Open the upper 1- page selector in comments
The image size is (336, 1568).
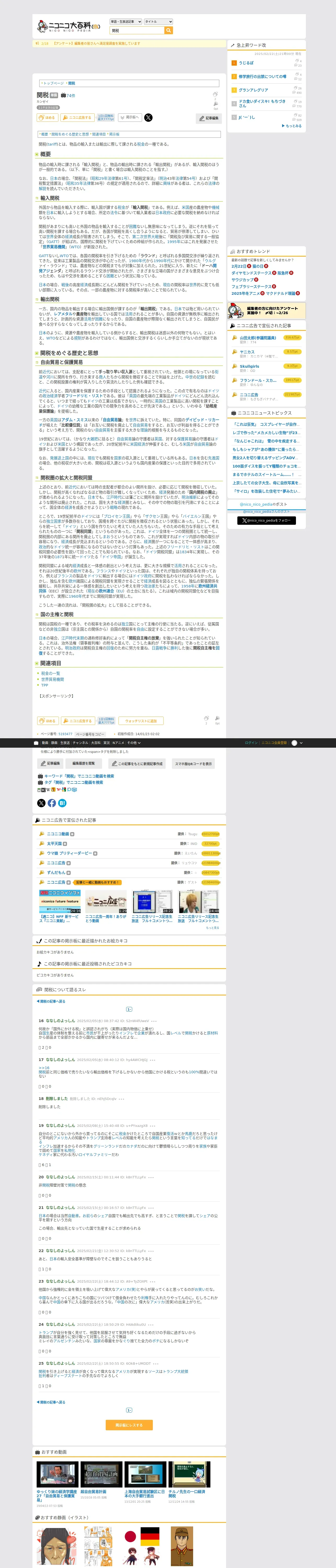(129, 1009)
